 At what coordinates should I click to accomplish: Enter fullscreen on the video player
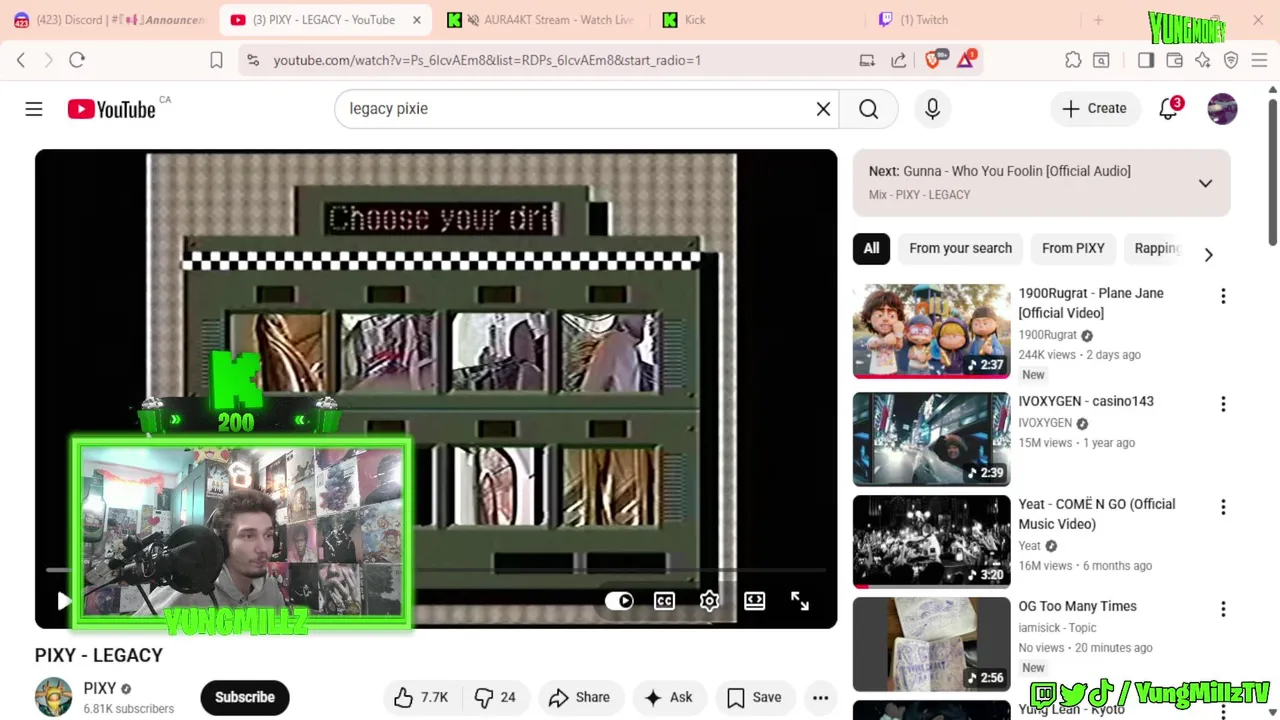coord(800,601)
